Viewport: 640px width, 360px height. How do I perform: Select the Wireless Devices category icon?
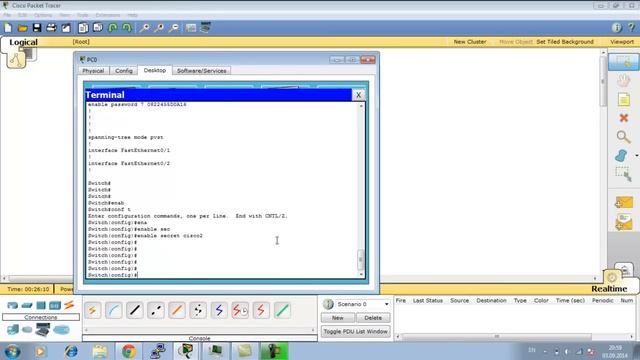coord(55,305)
